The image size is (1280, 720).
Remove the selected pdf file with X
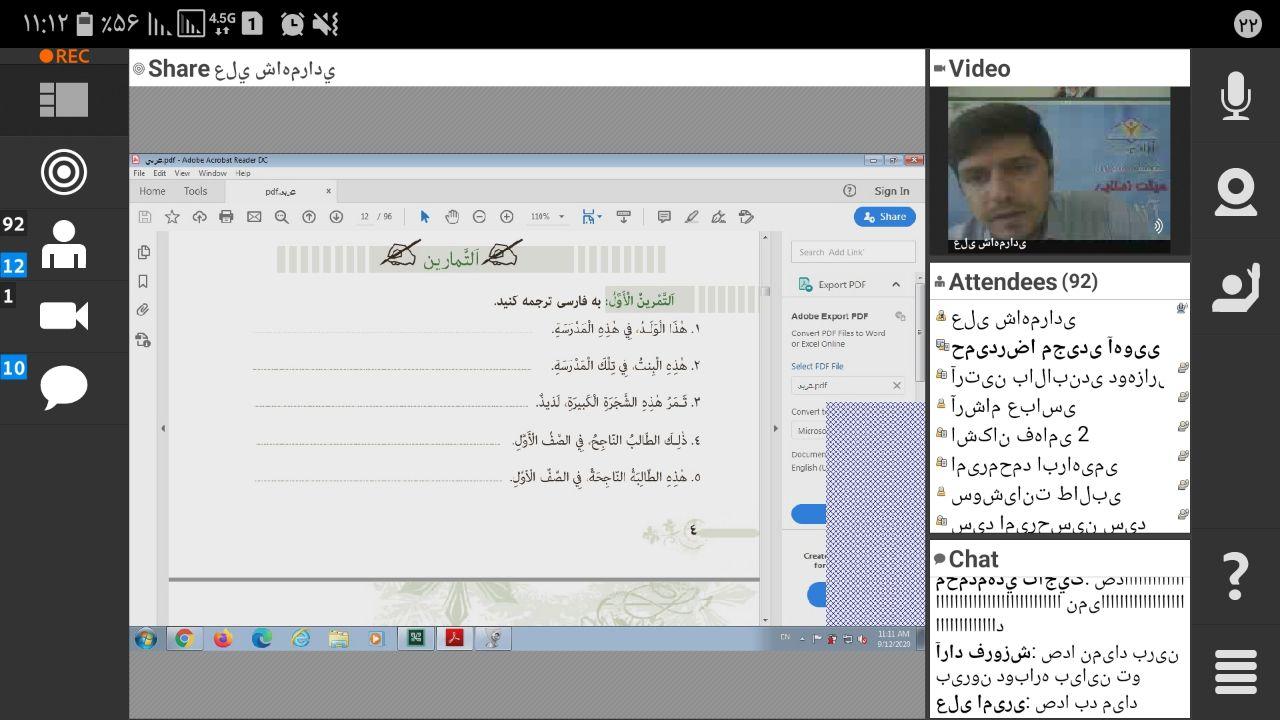click(x=896, y=385)
